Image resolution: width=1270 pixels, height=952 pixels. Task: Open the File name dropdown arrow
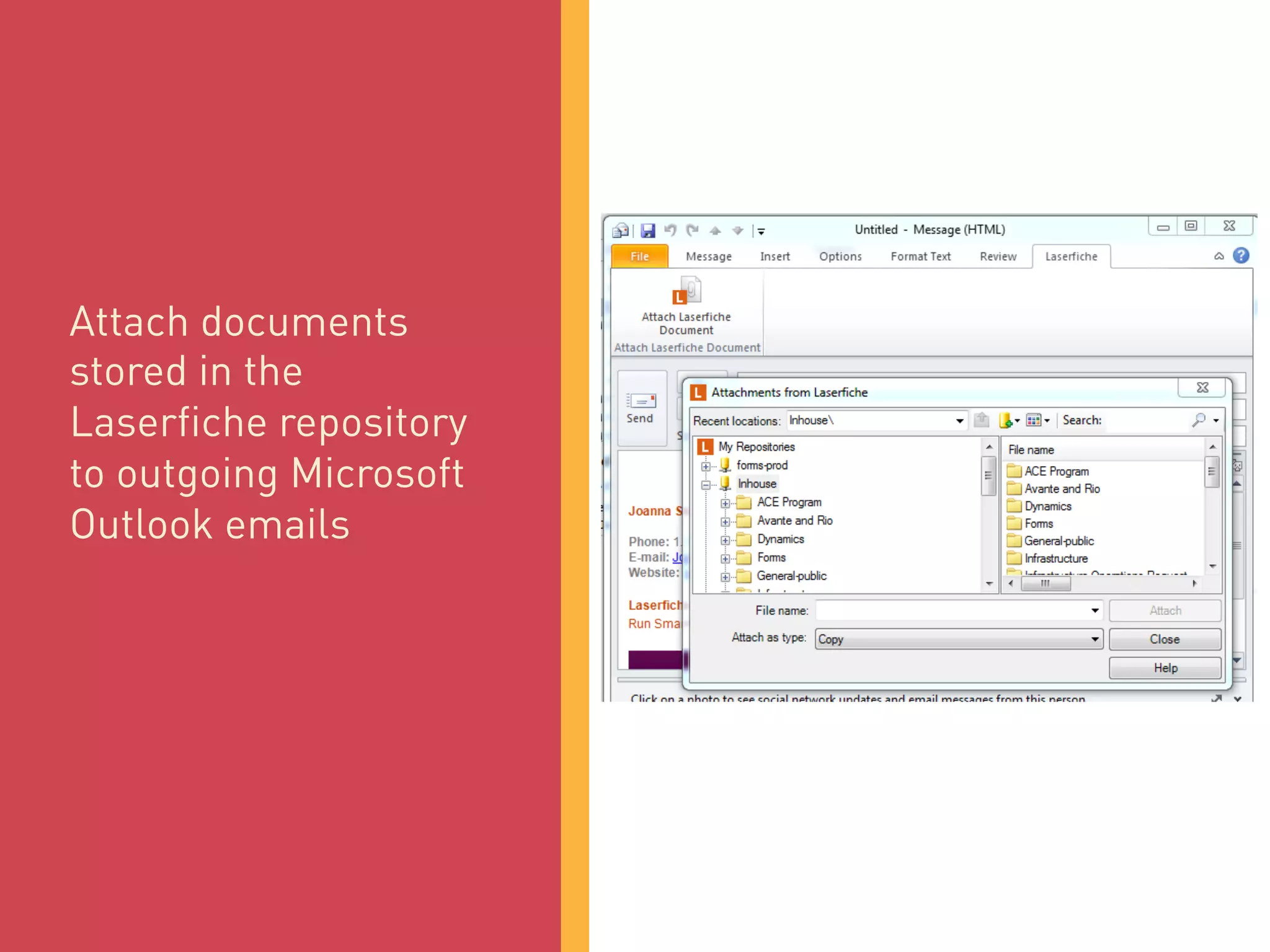pyautogui.click(x=1095, y=610)
